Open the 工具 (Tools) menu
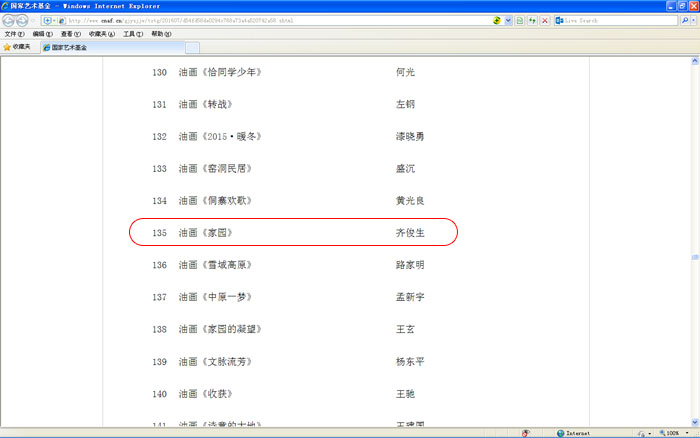Image resolution: width=700 pixels, height=438 pixels. click(133, 33)
